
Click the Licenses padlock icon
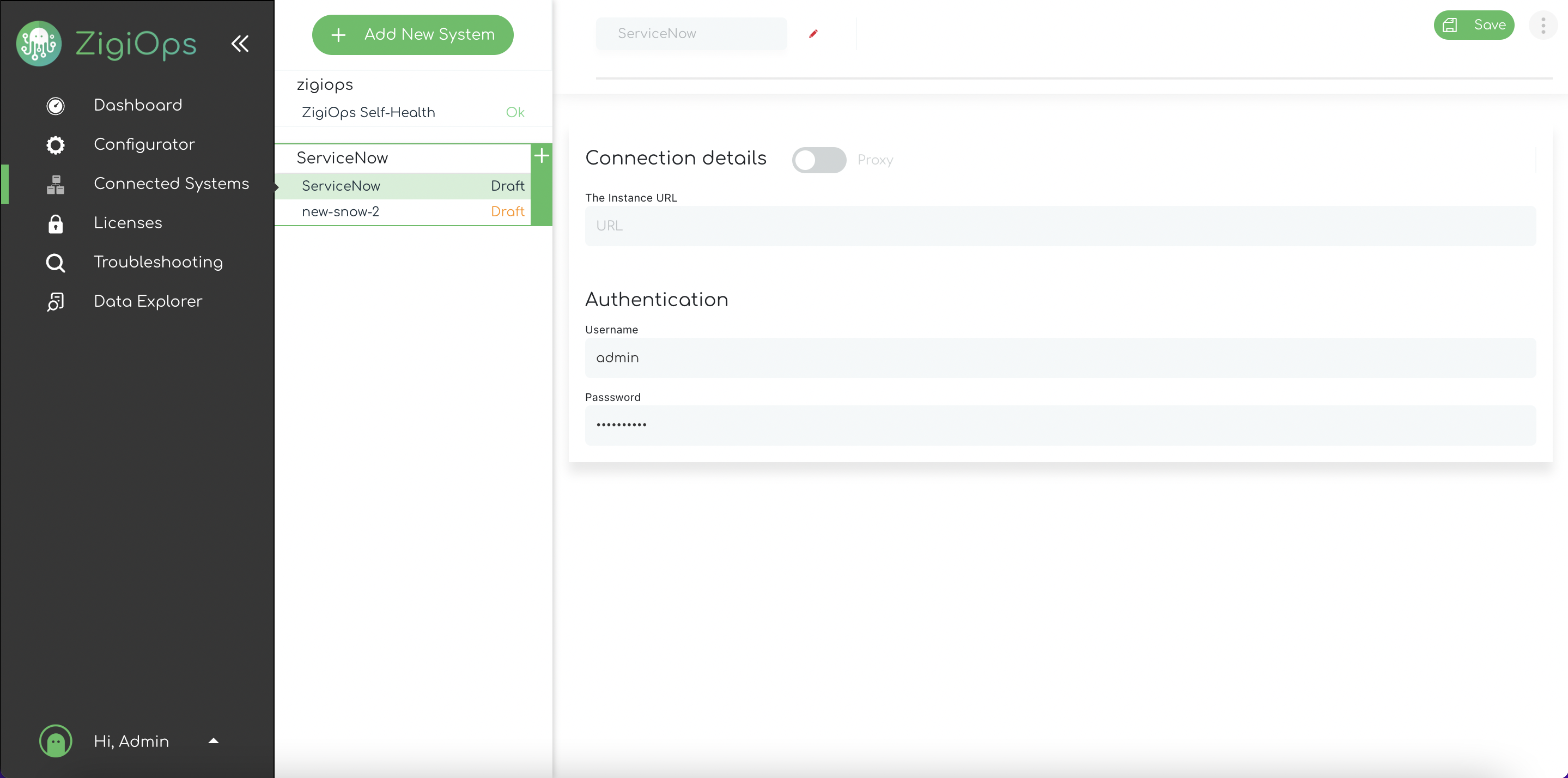[x=55, y=223]
